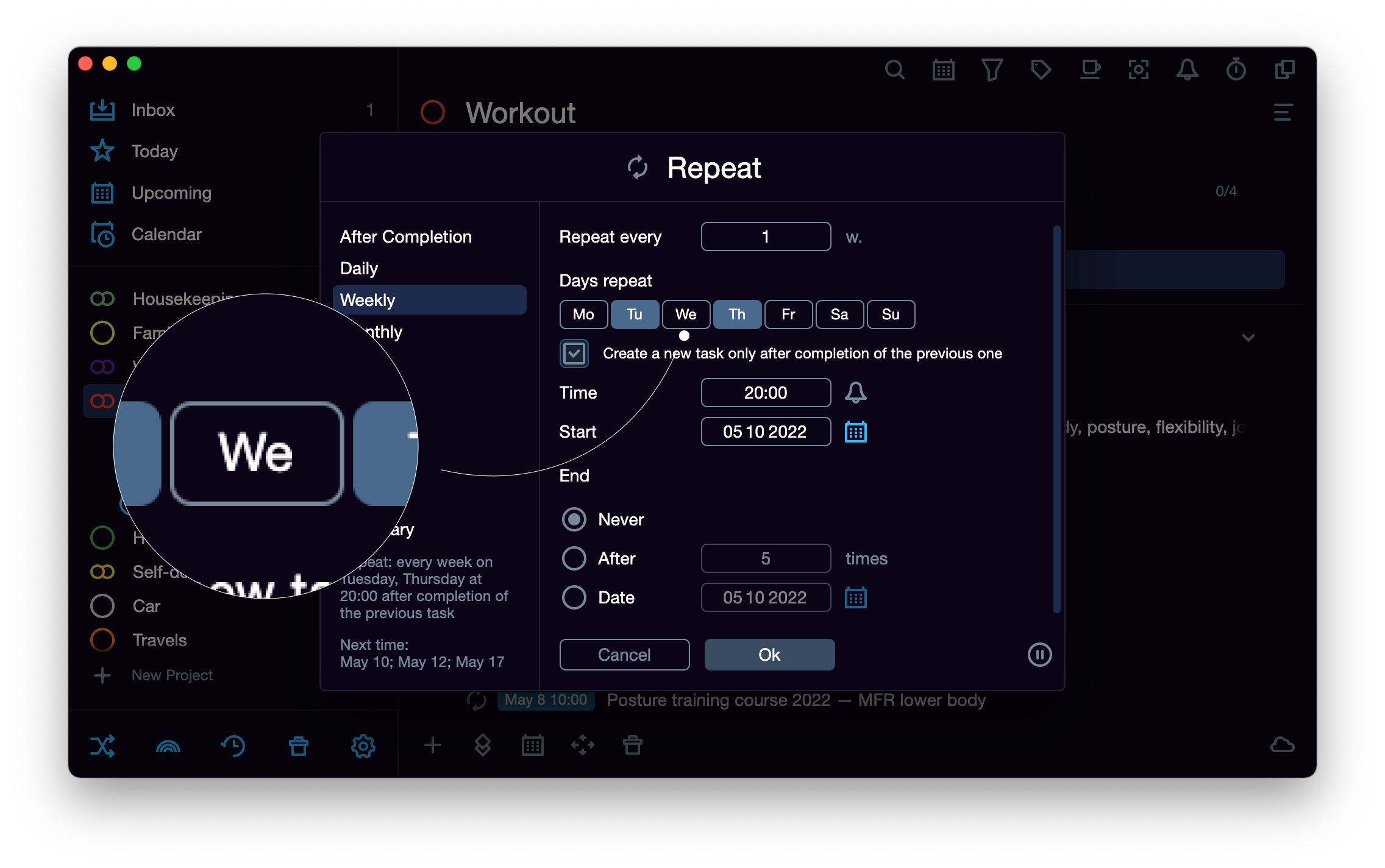The width and height of the screenshot is (1385, 868).
Task: Add new task with plus icon
Action: (x=433, y=745)
